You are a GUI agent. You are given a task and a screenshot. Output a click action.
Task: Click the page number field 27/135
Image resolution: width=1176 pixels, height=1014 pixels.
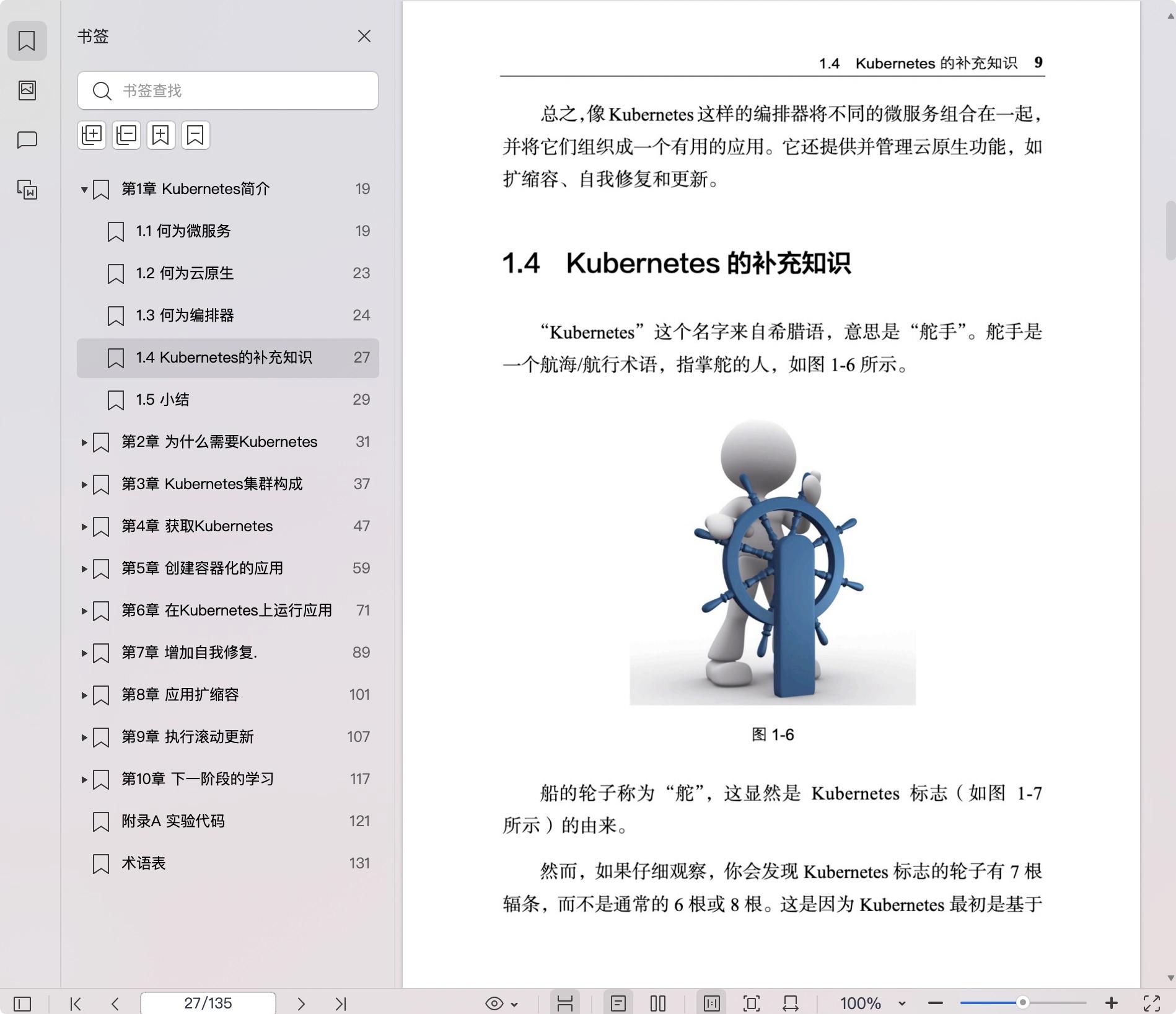(208, 1003)
